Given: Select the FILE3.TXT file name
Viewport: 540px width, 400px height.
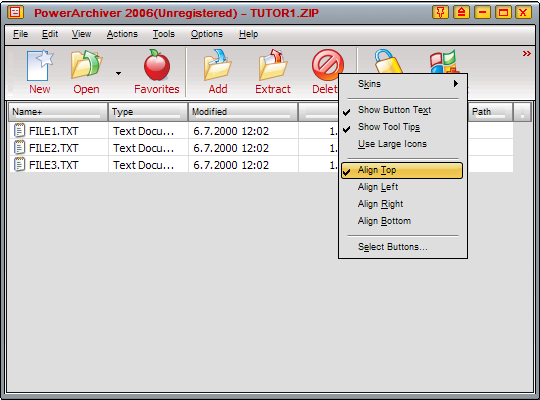Looking at the screenshot, I should [54, 165].
